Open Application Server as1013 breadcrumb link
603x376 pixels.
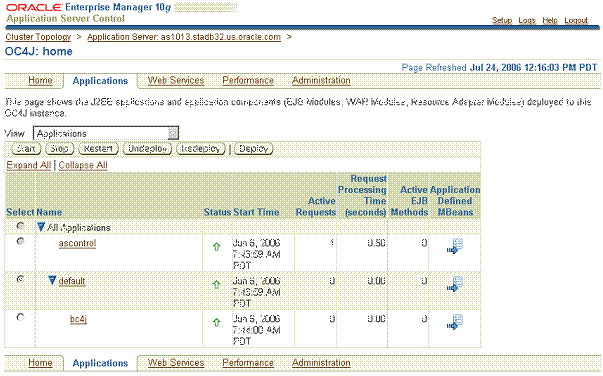point(184,37)
